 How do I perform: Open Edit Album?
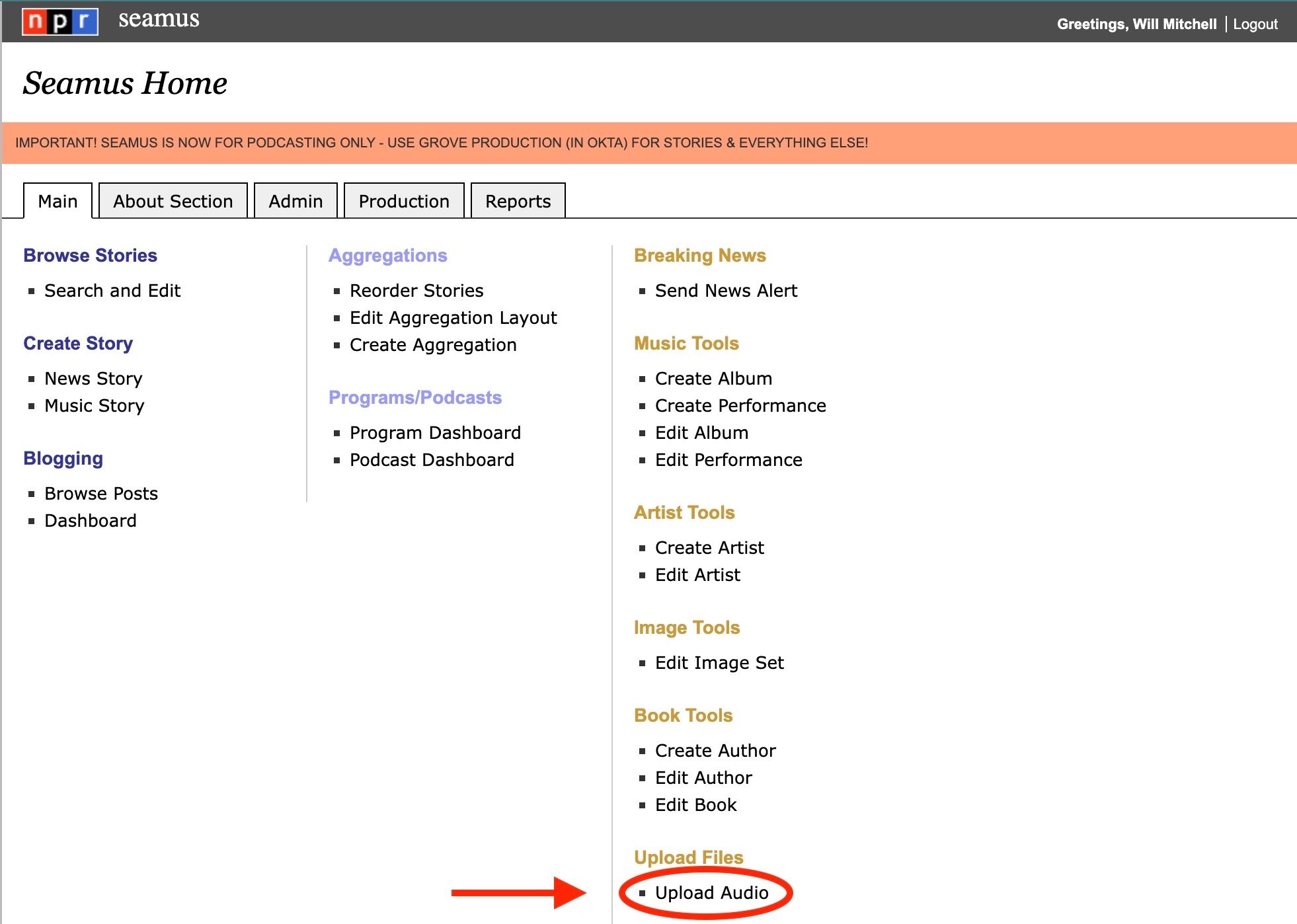[x=701, y=433]
